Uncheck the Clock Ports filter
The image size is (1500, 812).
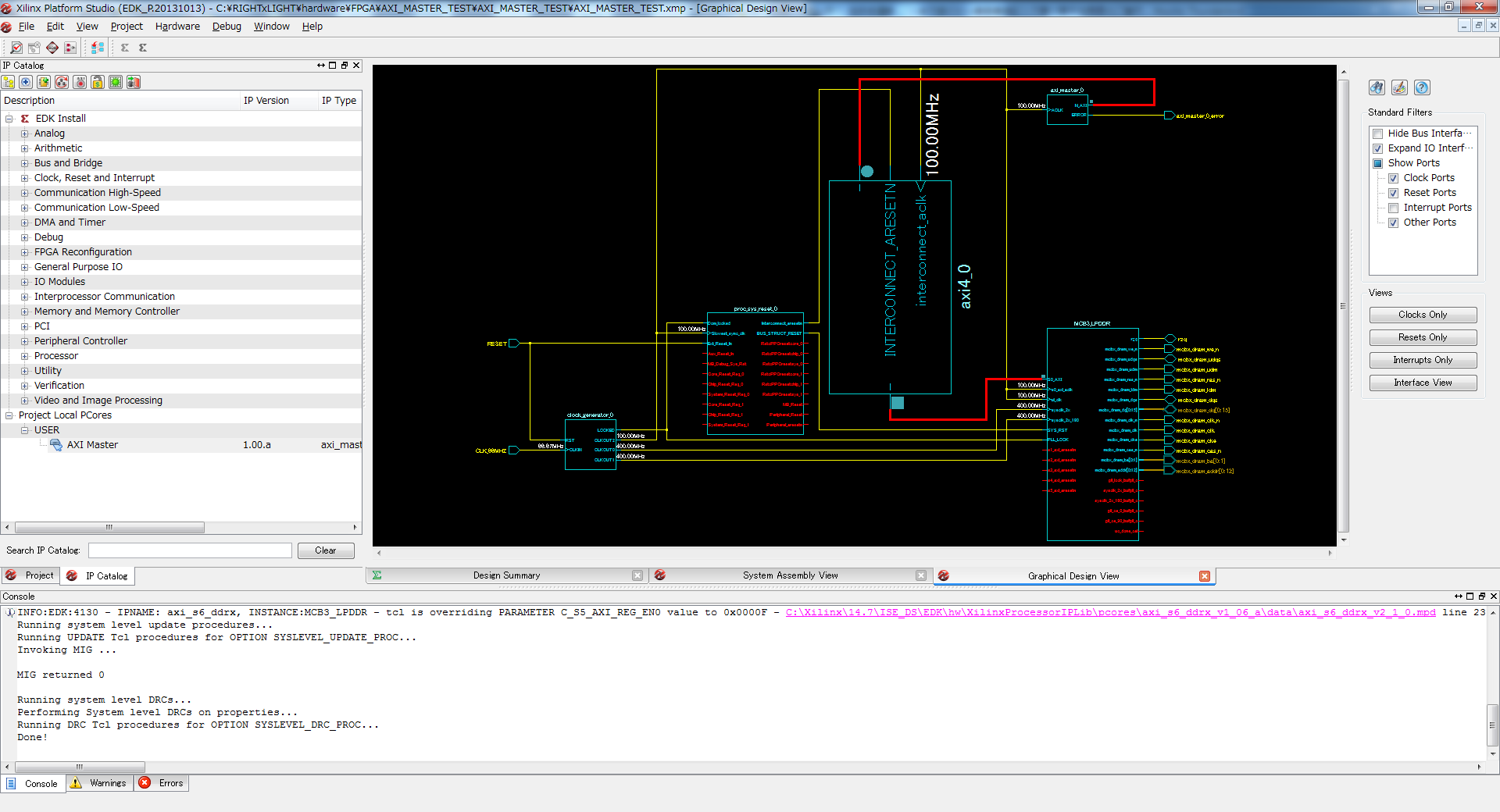[1393, 178]
